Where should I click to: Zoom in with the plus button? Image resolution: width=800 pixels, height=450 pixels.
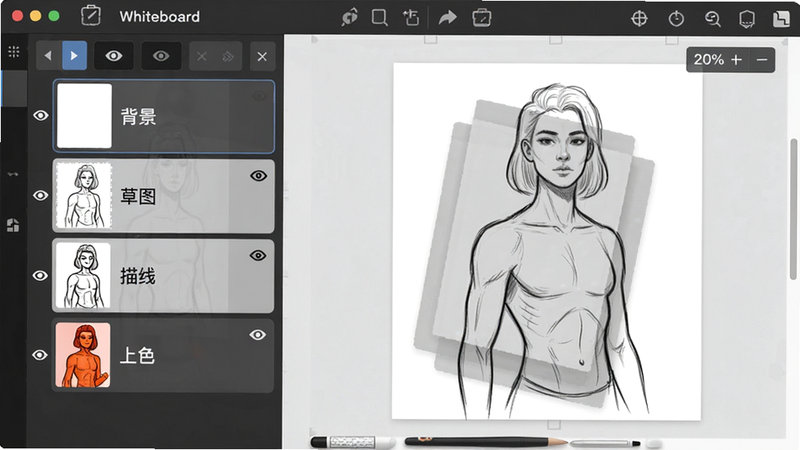(x=736, y=60)
